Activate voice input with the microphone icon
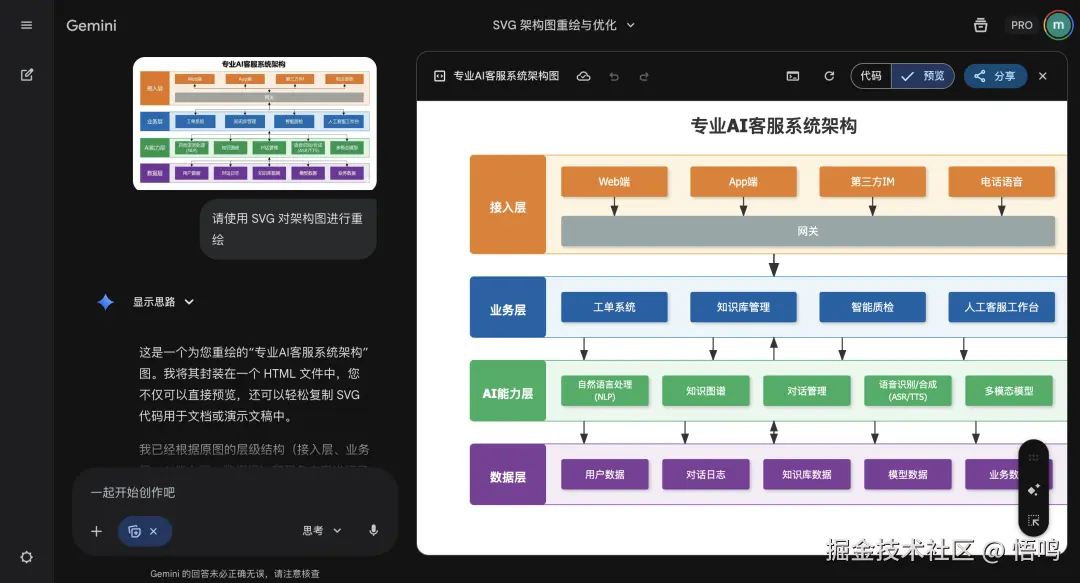Image resolution: width=1080 pixels, height=583 pixels. tap(373, 531)
